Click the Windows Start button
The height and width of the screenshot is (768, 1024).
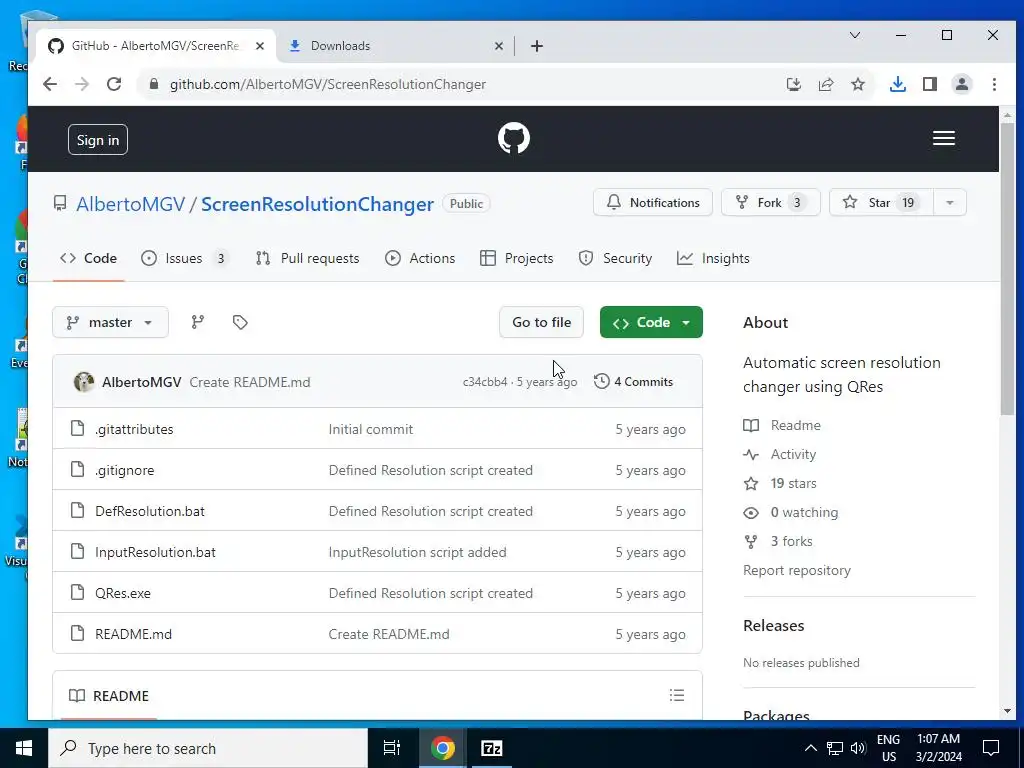tap(24, 748)
